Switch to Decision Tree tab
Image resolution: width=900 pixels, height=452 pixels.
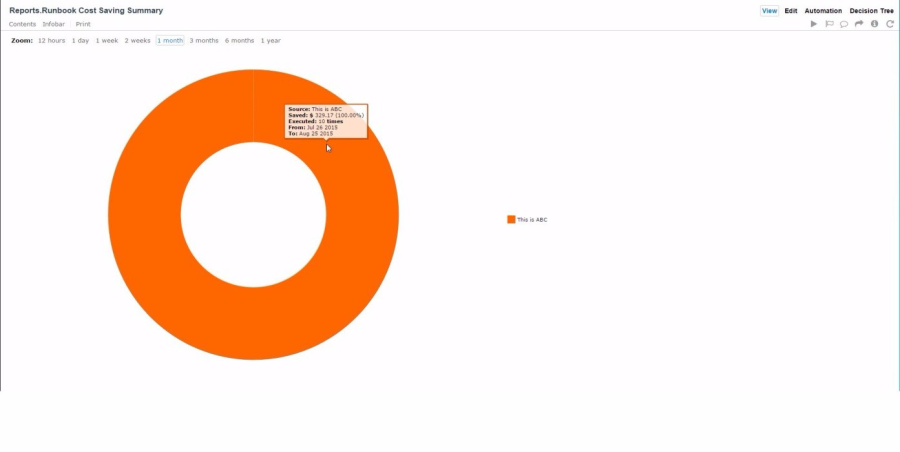pyautogui.click(x=871, y=11)
